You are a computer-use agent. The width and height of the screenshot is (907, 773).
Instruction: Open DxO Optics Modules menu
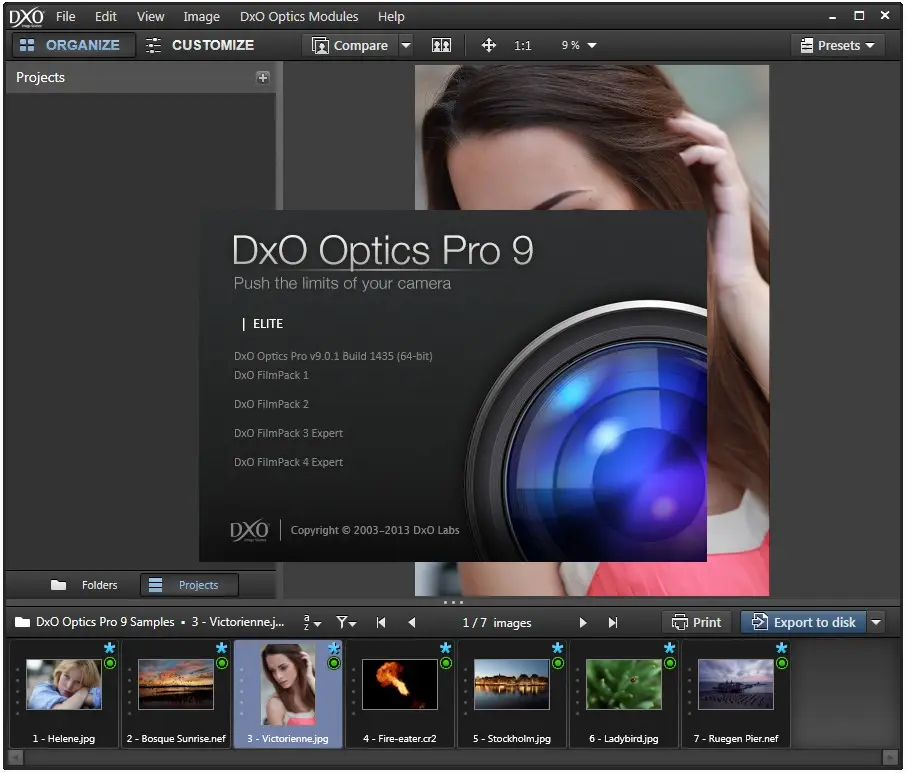[x=299, y=17]
